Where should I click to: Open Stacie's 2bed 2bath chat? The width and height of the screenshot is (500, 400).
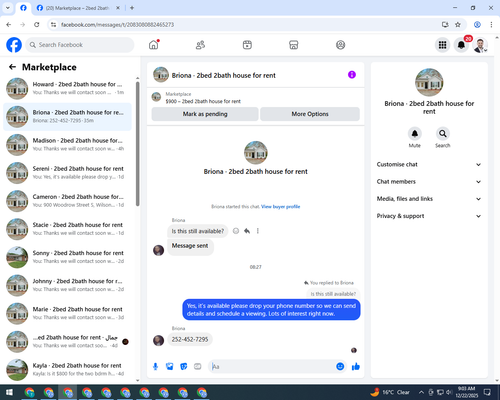point(68,229)
